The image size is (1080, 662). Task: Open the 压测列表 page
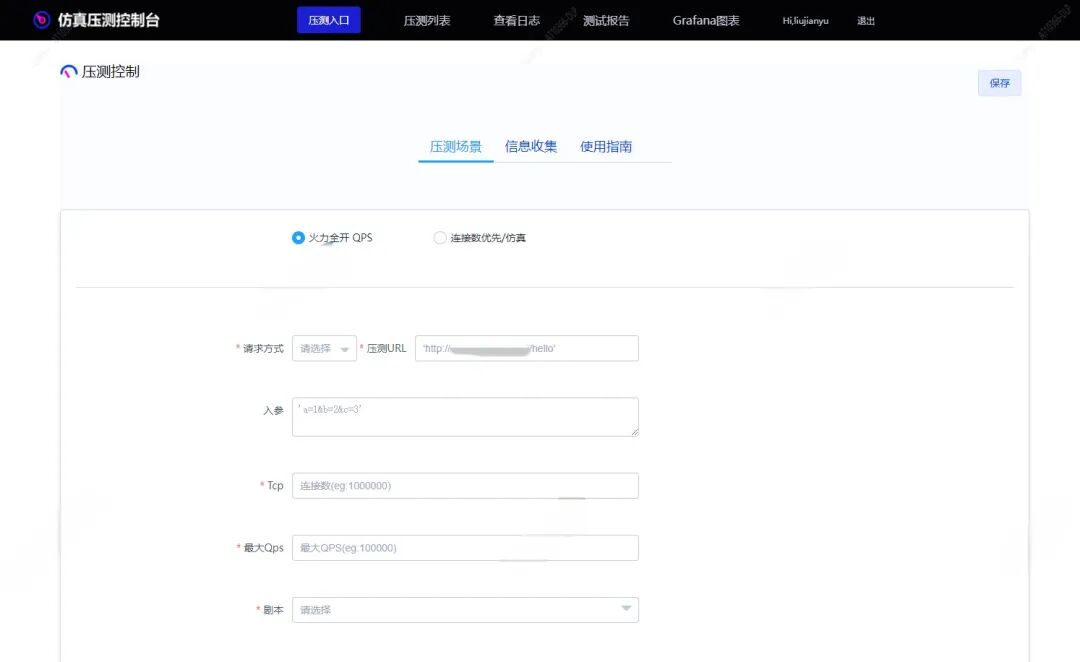point(425,19)
